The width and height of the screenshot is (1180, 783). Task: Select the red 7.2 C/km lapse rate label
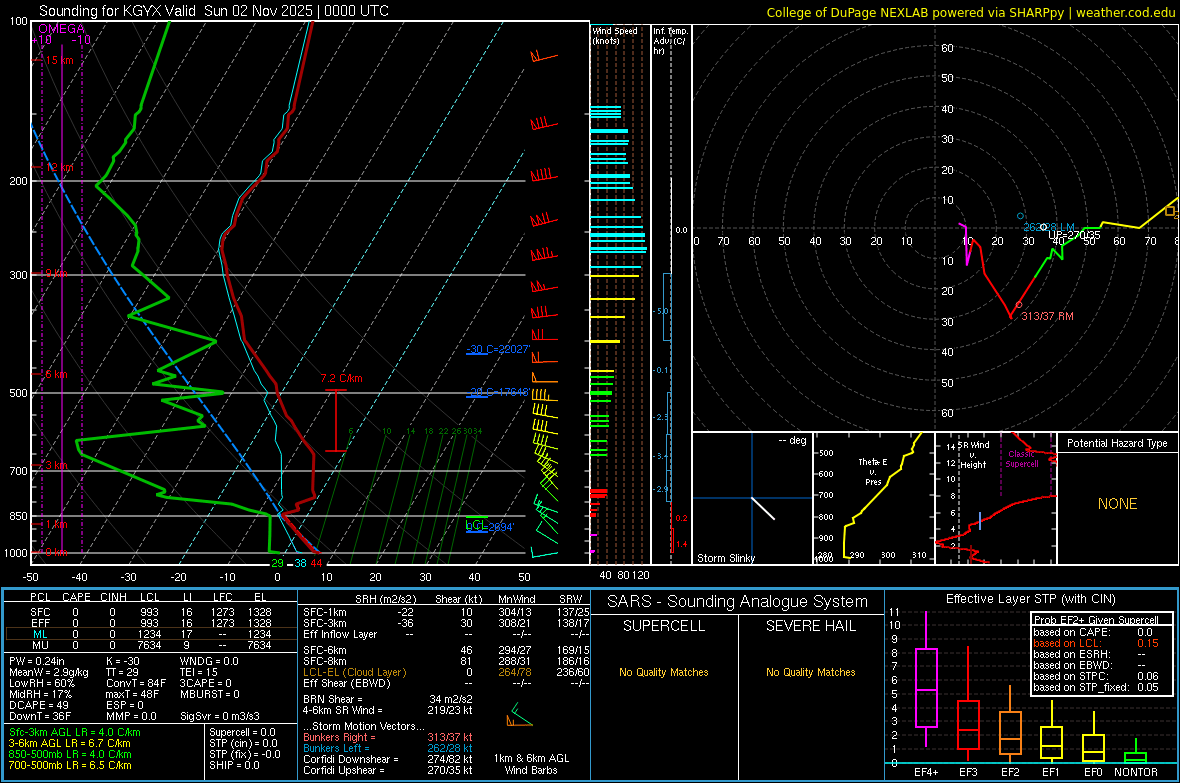(x=342, y=379)
